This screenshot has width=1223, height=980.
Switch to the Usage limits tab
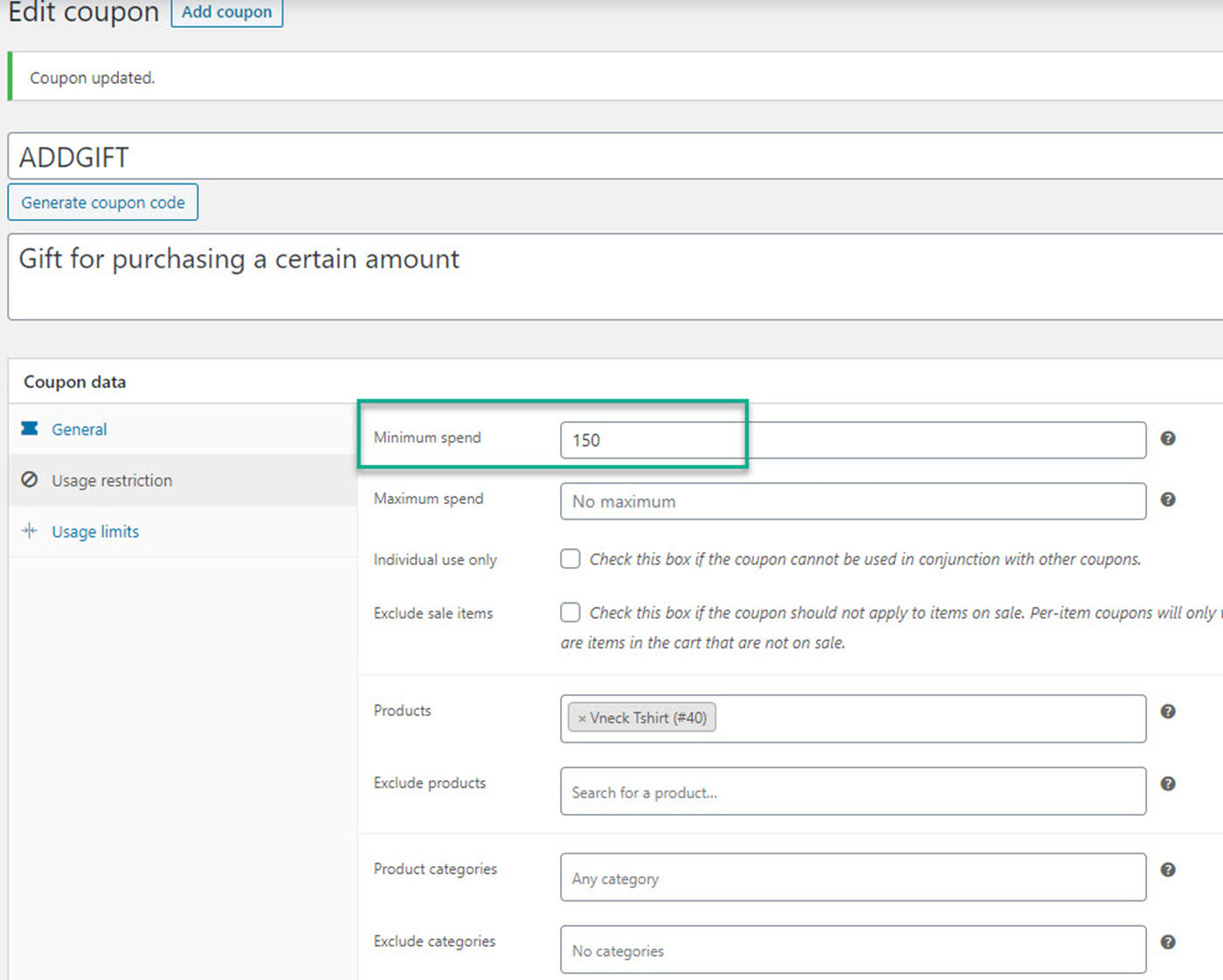click(x=94, y=532)
